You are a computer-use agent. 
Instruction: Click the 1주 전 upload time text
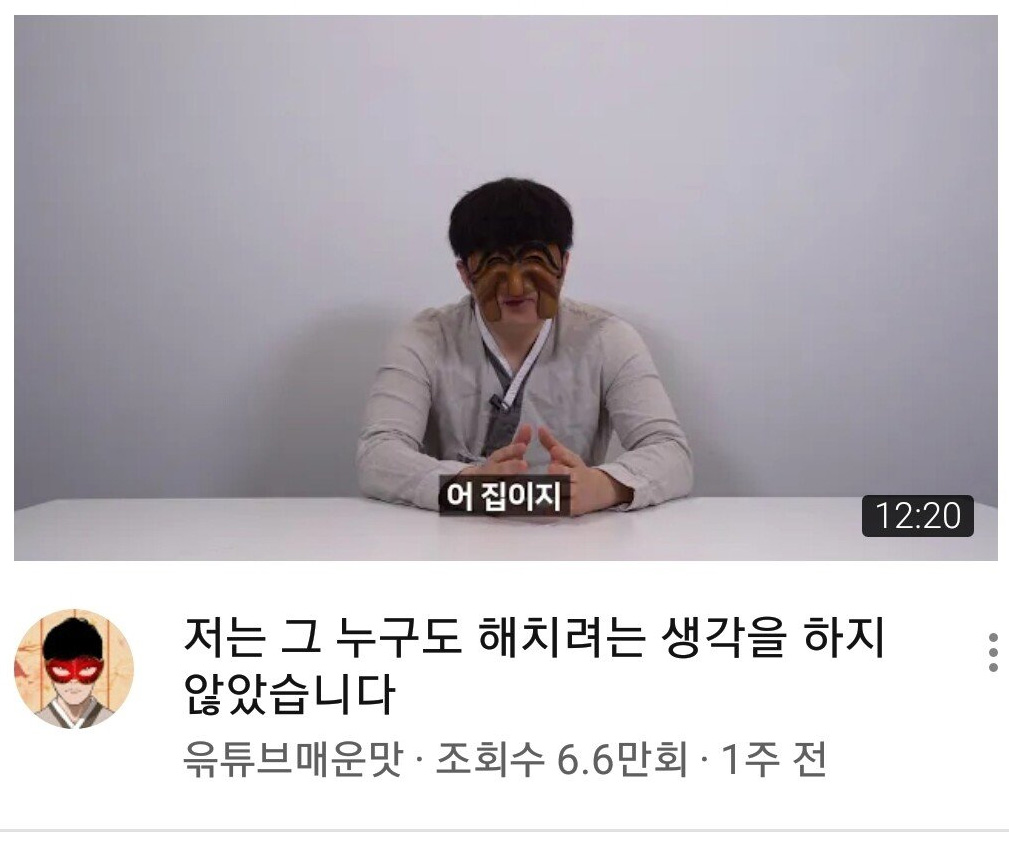click(773, 759)
